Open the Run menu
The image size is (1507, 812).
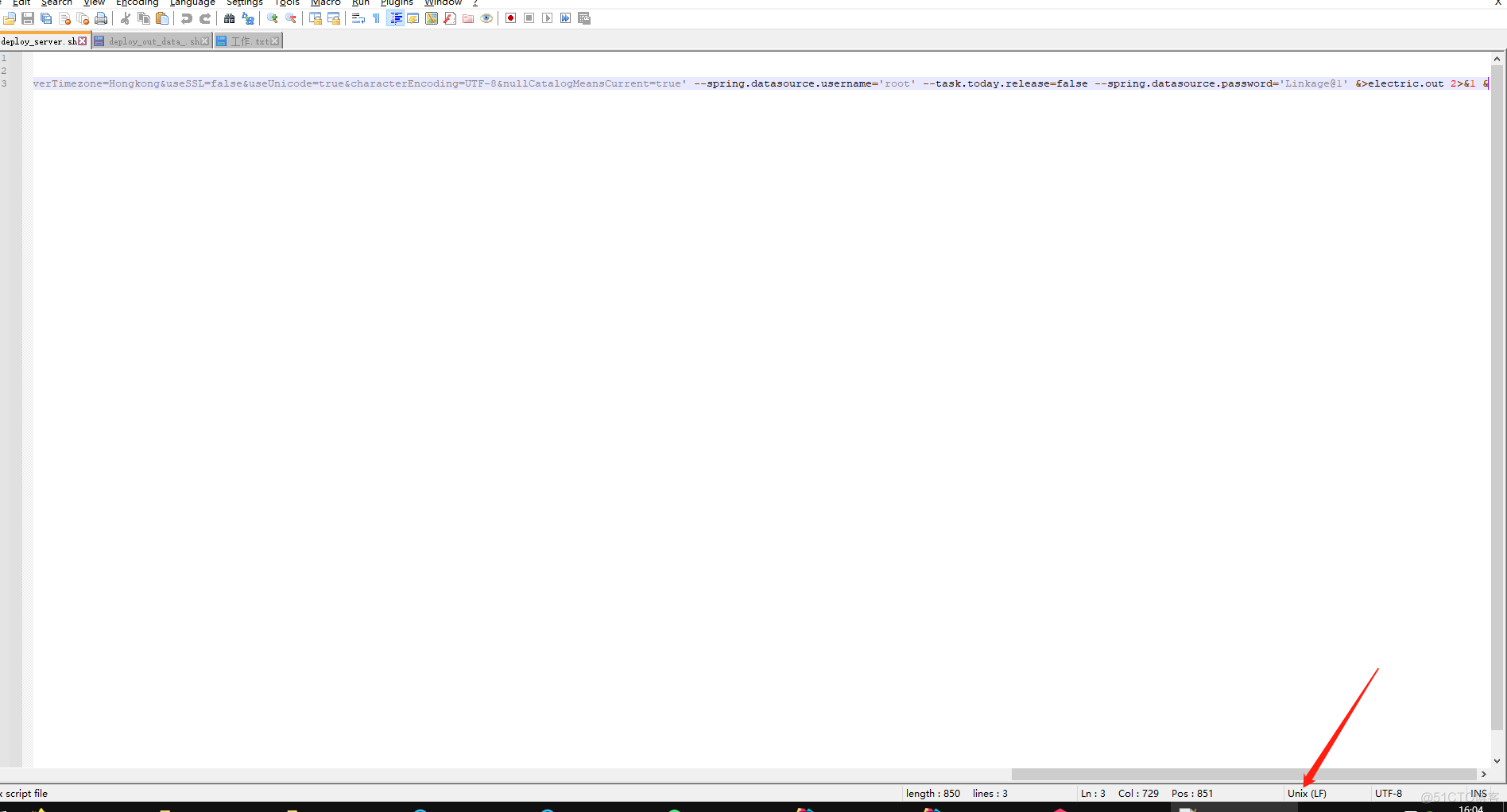coord(361,2)
